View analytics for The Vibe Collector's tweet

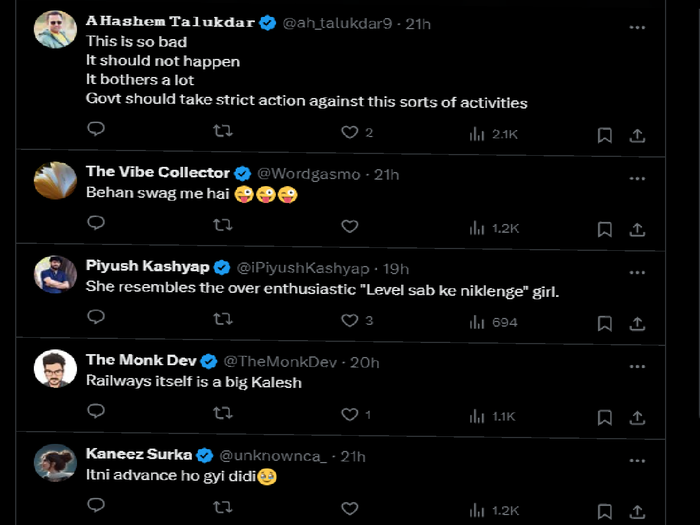pos(494,229)
